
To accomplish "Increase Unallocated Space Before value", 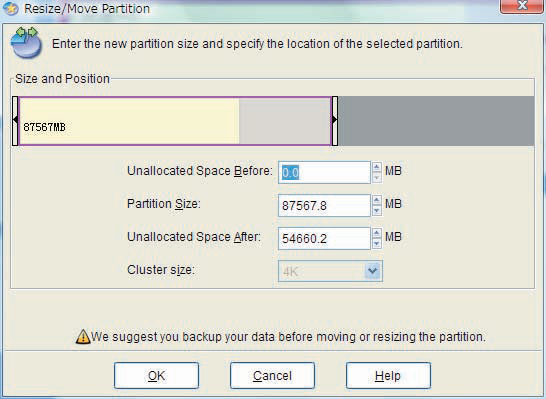I will click(x=376, y=167).
